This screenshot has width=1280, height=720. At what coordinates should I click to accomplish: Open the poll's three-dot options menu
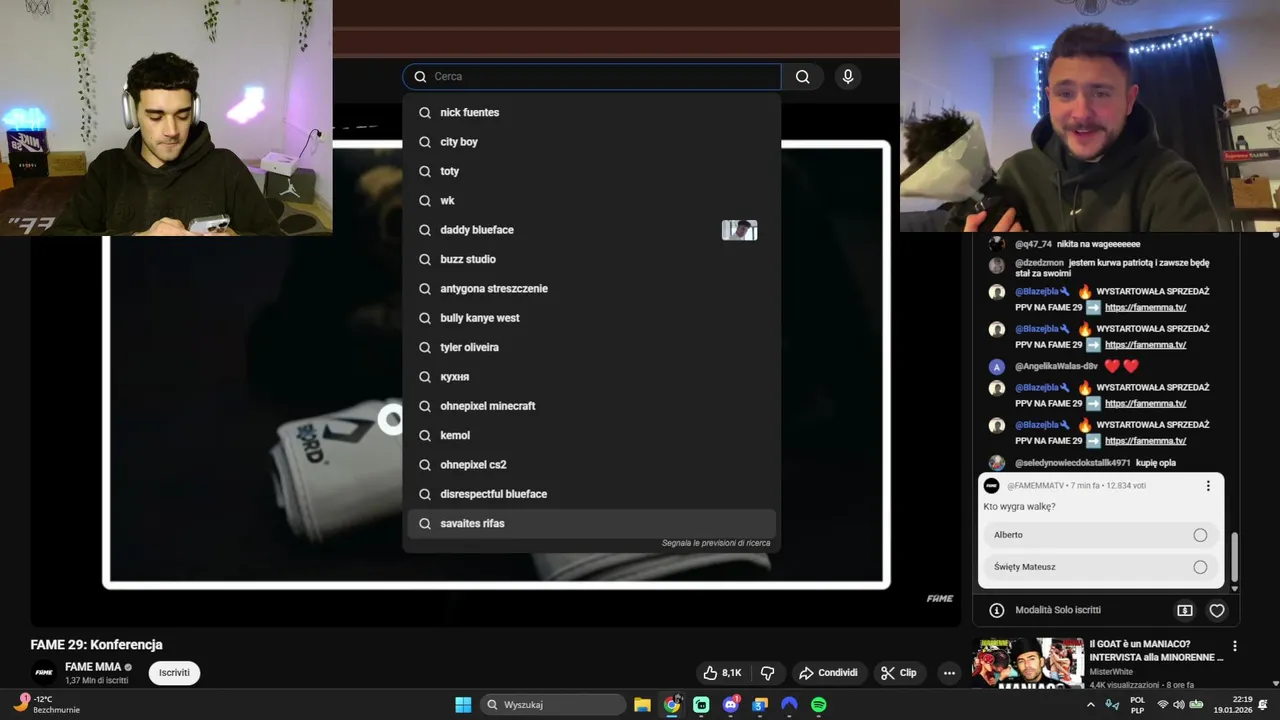(1208, 486)
